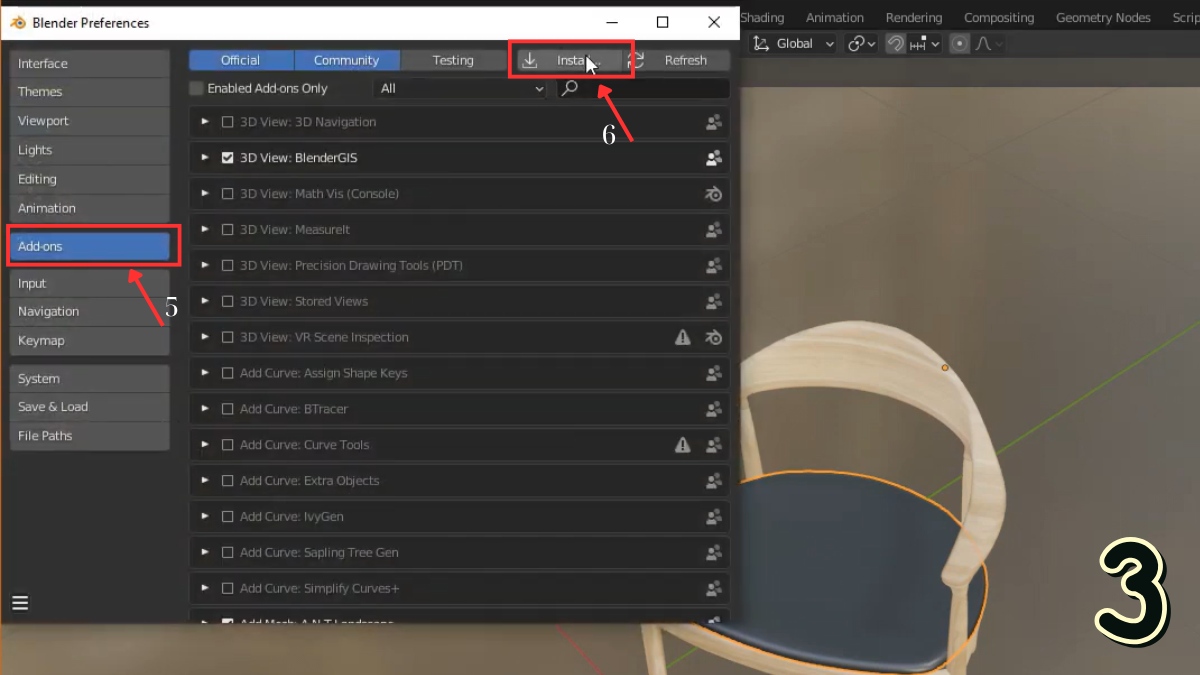This screenshot has width=1200, height=675.
Task: Open the transform pivot point dropdown
Action: 861,43
